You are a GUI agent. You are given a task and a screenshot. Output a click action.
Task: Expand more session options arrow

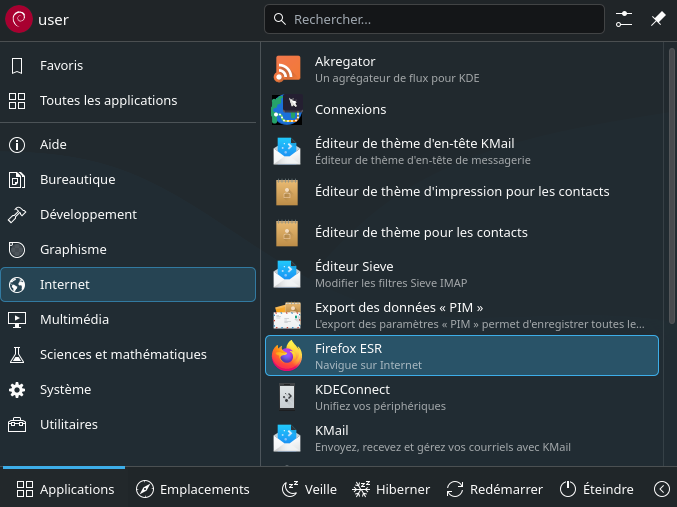pyautogui.click(x=661, y=489)
